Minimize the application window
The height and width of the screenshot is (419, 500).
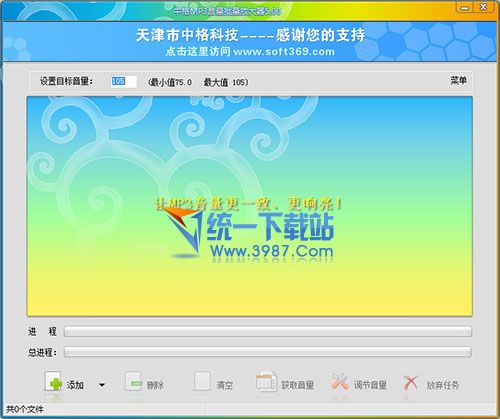point(465,7)
